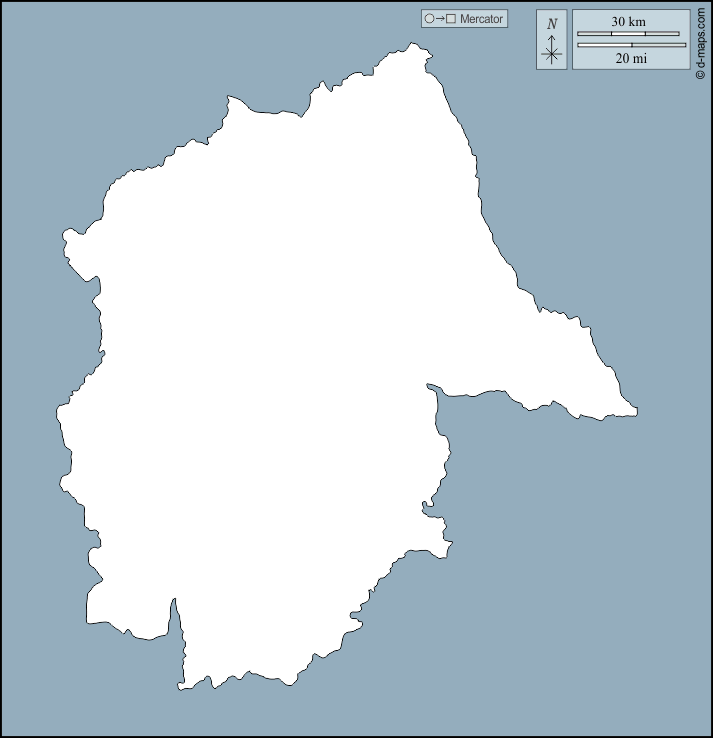713x738 pixels.
Task: Click the Mercator projection label
Action: click(481, 19)
